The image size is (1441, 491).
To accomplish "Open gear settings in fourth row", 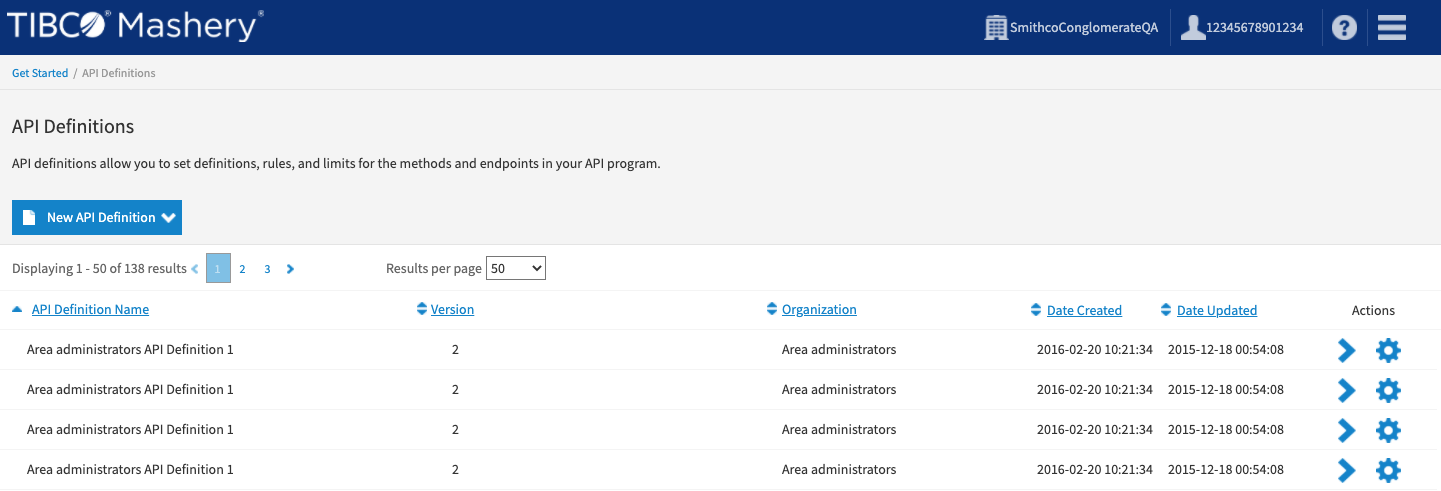I will [1388, 470].
